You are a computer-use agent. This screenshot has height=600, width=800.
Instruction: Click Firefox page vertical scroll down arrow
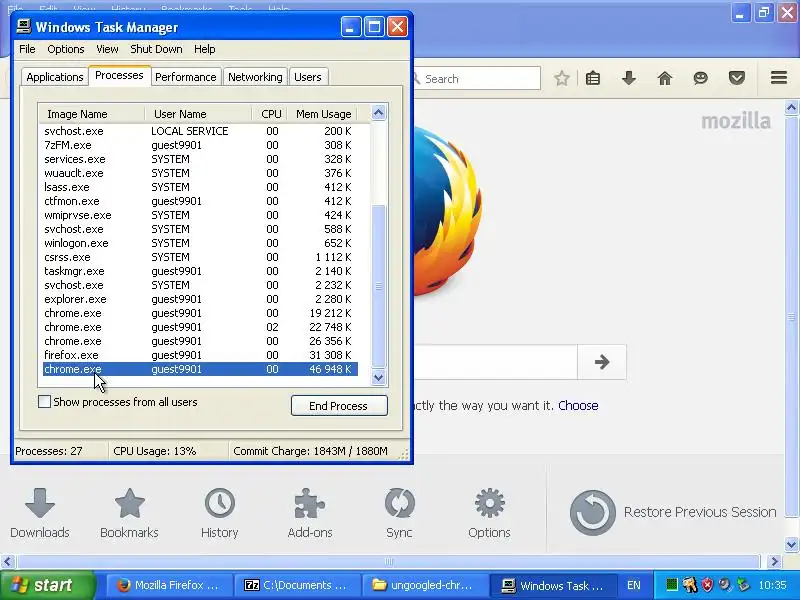[x=791, y=544]
